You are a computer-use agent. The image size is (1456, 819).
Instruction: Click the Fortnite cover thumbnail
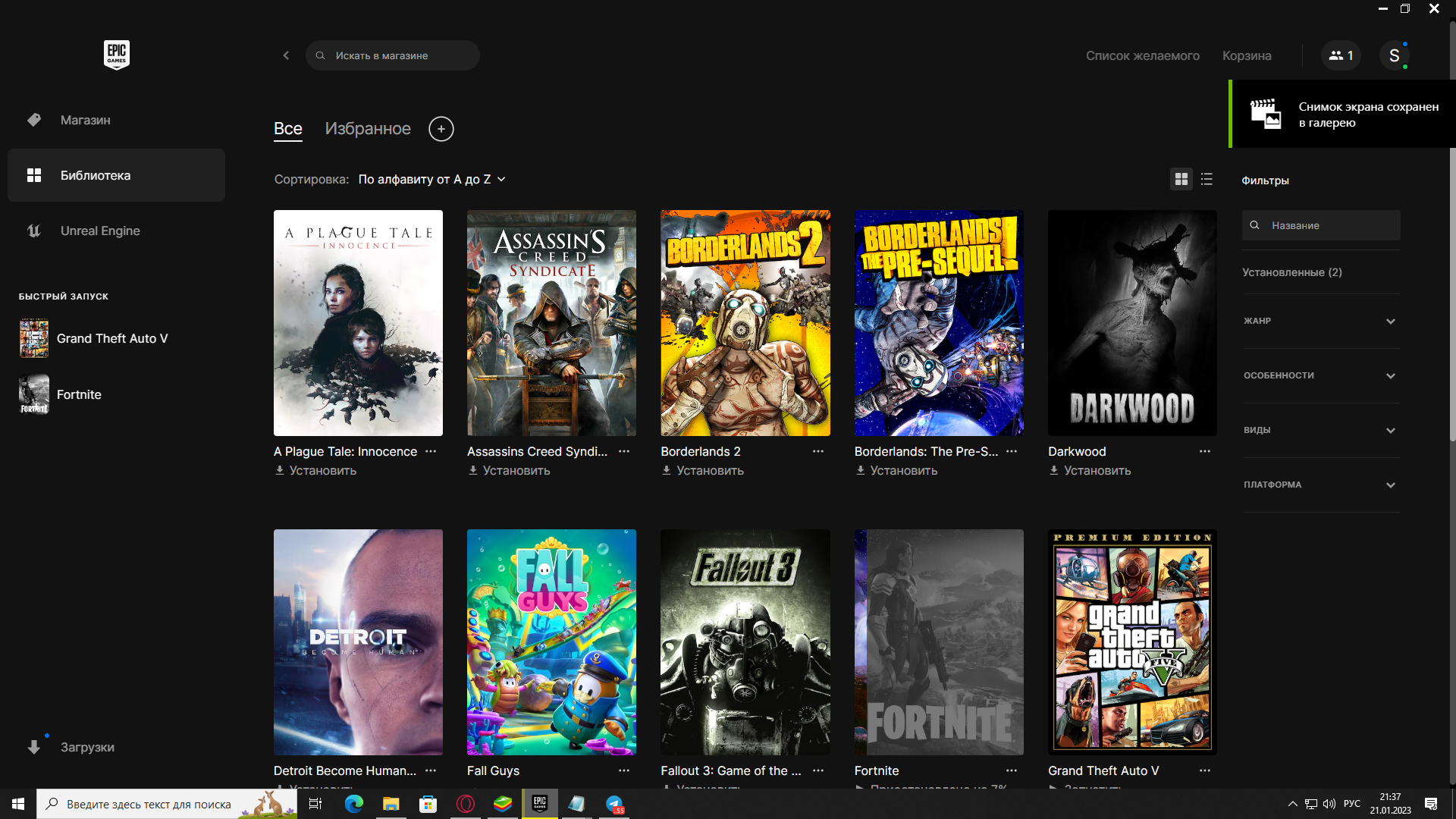(x=939, y=642)
